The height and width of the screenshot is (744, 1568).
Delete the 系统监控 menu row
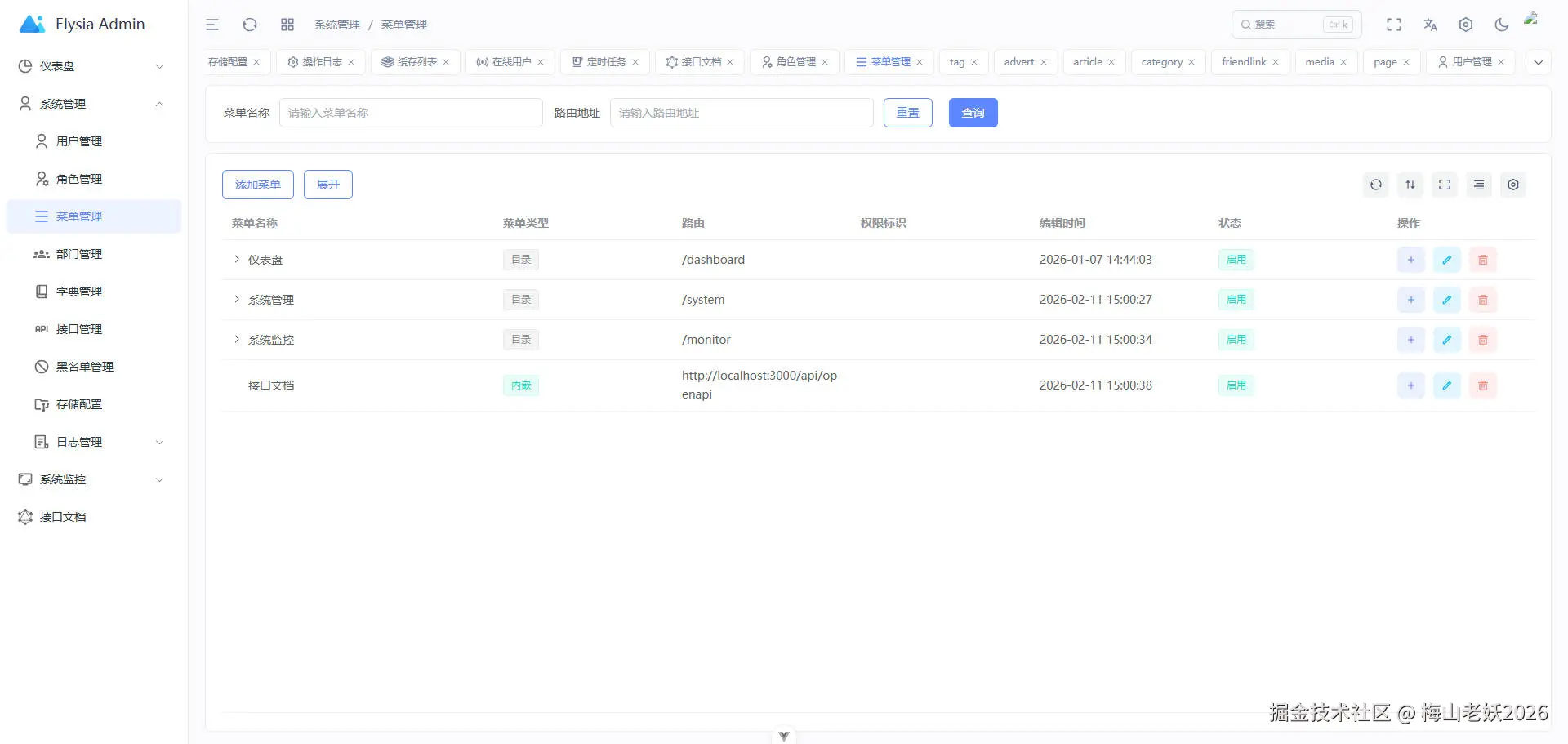1483,340
